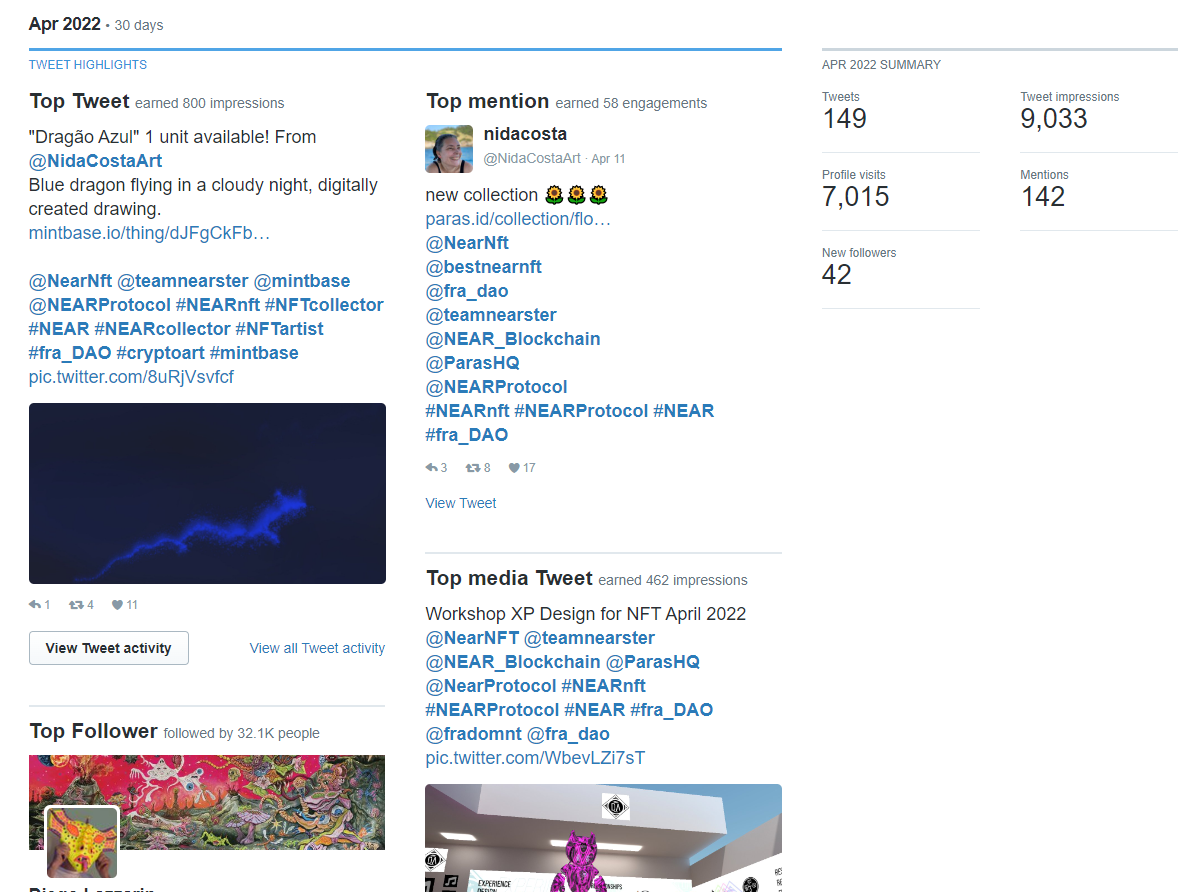Open @NidaCostaArt link in Top Tweet
The width and height of the screenshot is (1187, 892).
click(x=95, y=161)
